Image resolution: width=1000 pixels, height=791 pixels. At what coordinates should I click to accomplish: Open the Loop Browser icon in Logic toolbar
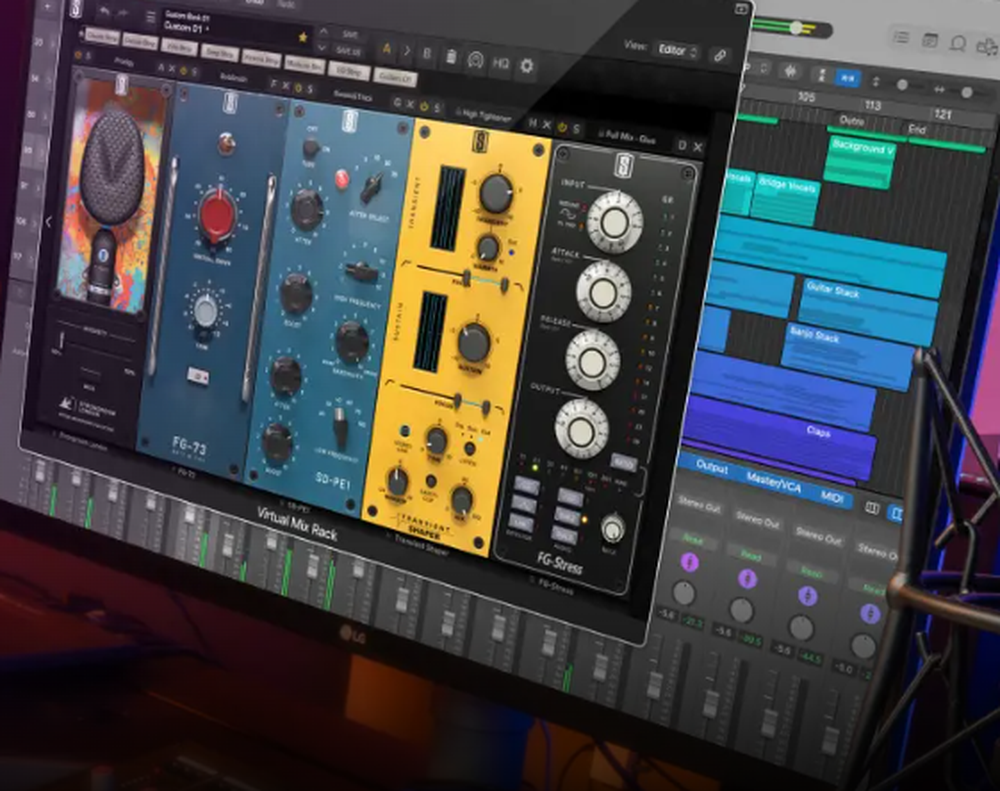[x=958, y=44]
